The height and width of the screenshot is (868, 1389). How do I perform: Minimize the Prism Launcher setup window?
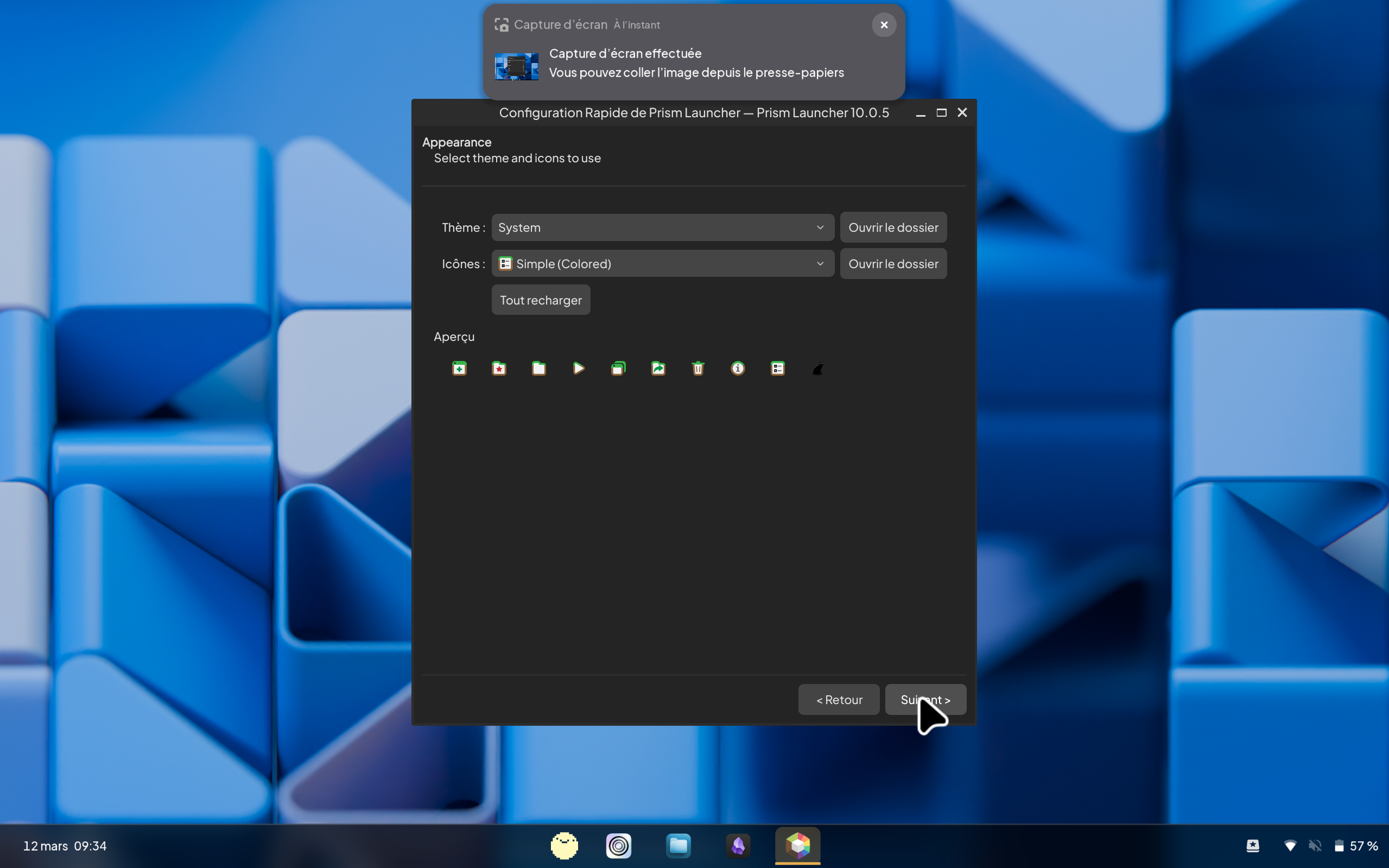(x=921, y=113)
